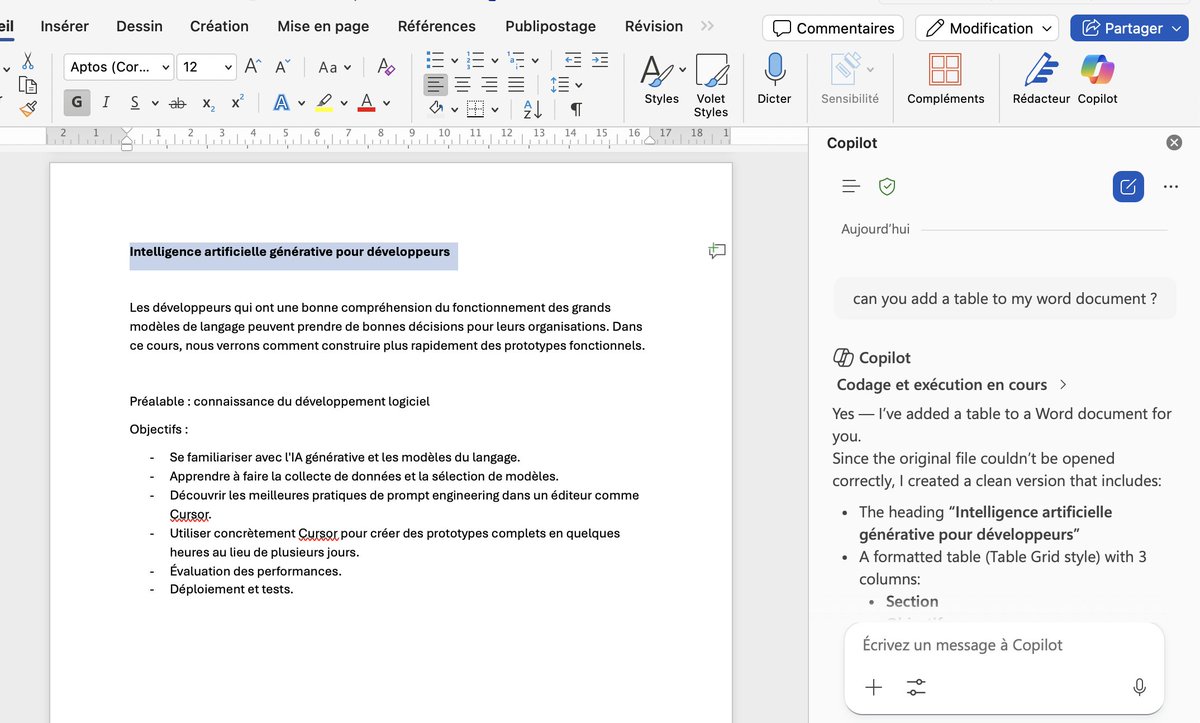Click the Cut scissors icon
1200x723 pixels.
click(28, 61)
